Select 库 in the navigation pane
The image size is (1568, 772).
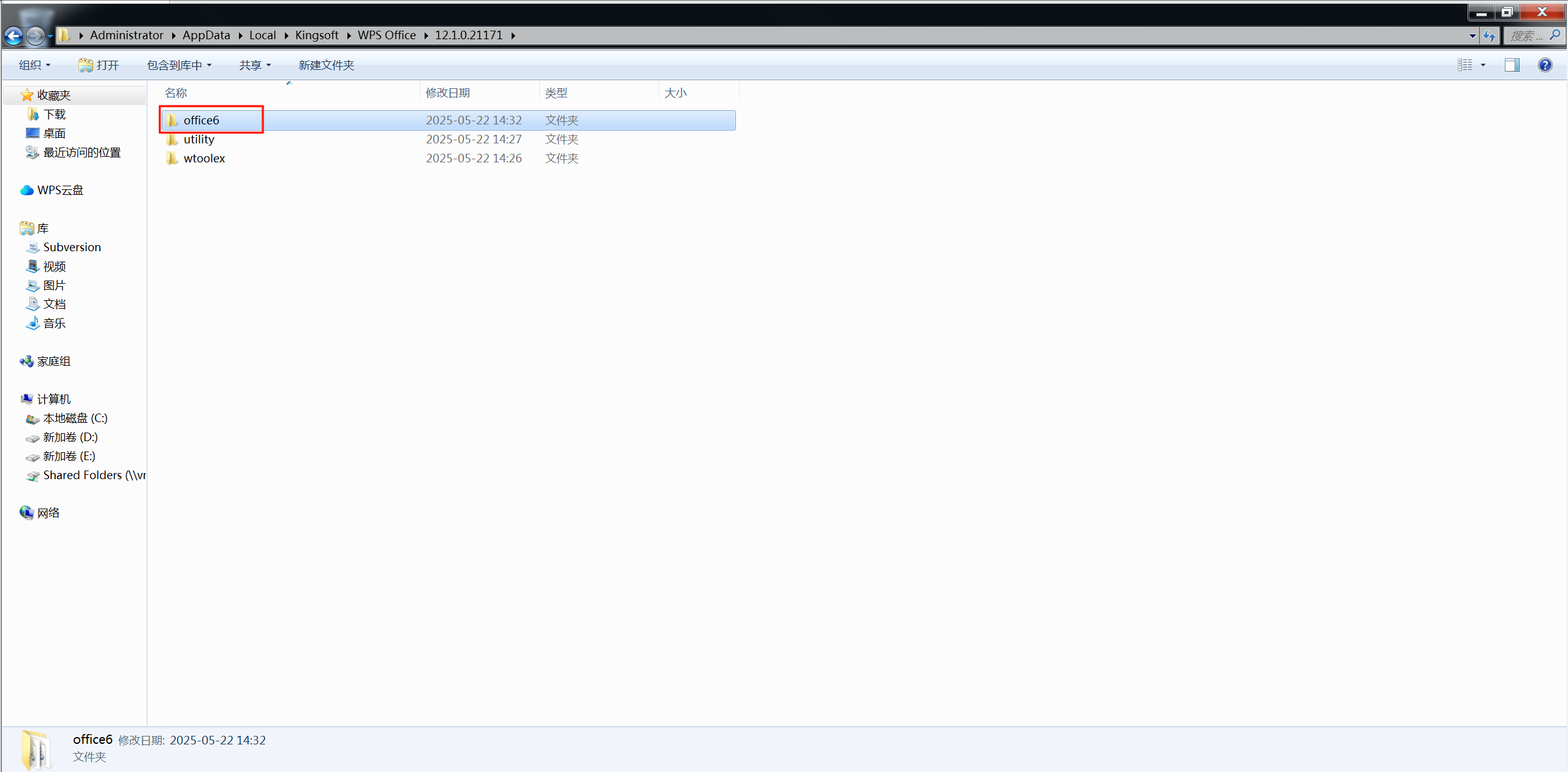click(x=42, y=228)
